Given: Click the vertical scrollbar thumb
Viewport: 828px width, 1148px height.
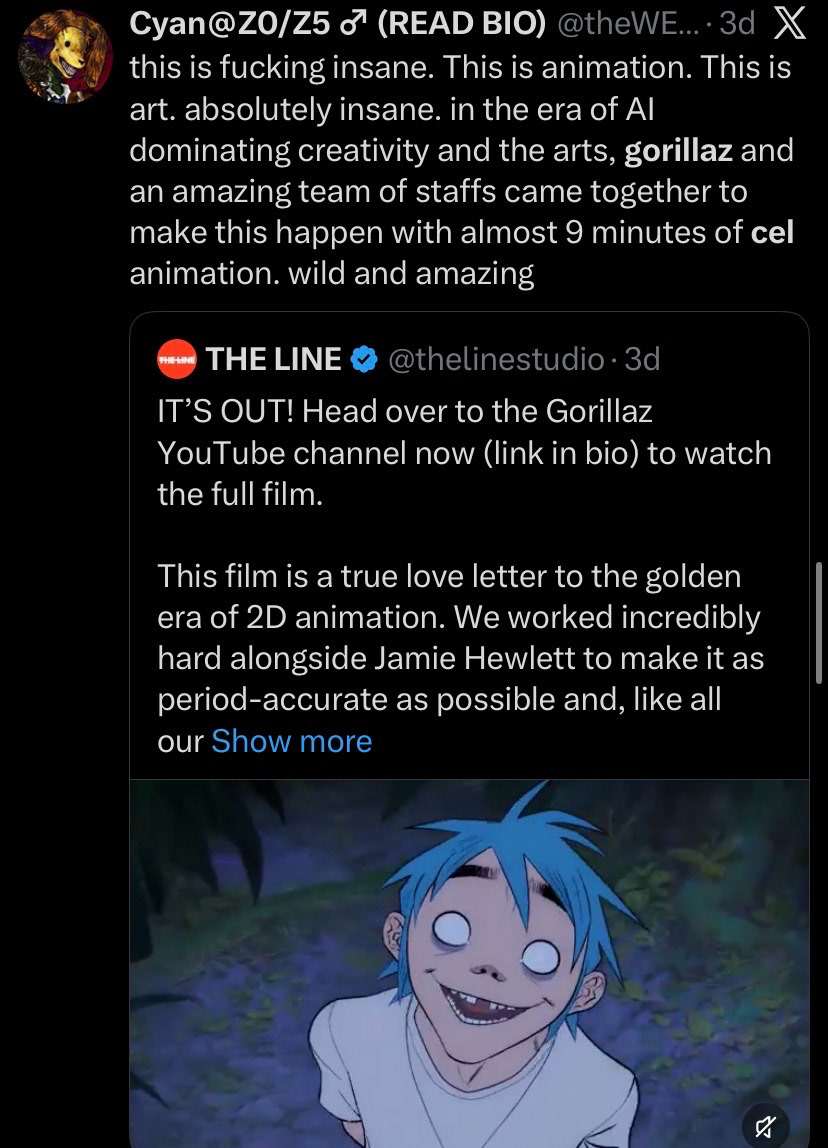Looking at the screenshot, I should point(820,622).
